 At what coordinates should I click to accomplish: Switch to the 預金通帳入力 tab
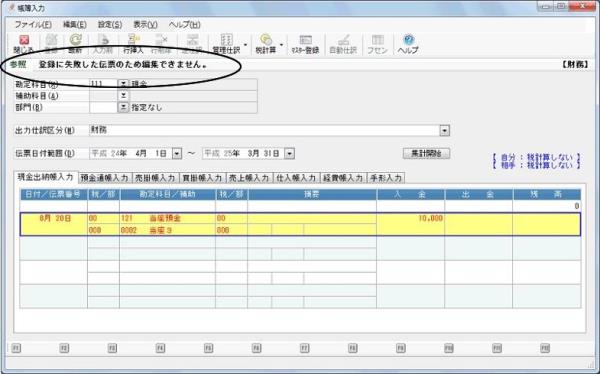pyautogui.click(x=105, y=178)
